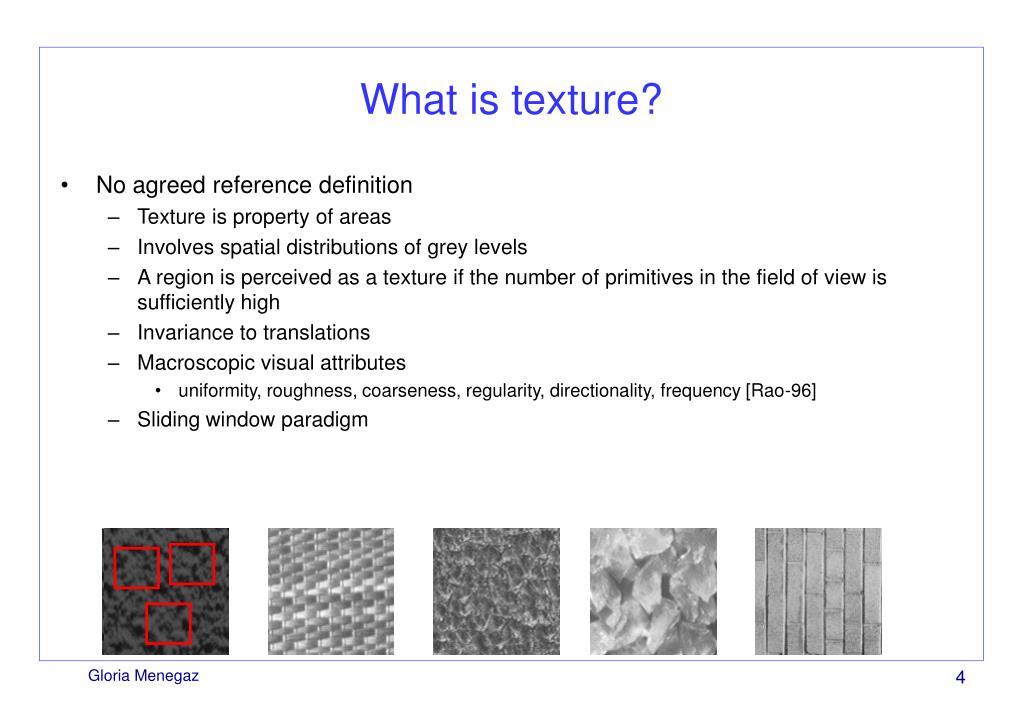Viewport: 1023px width, 708px height.
Task: Select the crumpled rock-like texture image
Action: pos(653,591)
